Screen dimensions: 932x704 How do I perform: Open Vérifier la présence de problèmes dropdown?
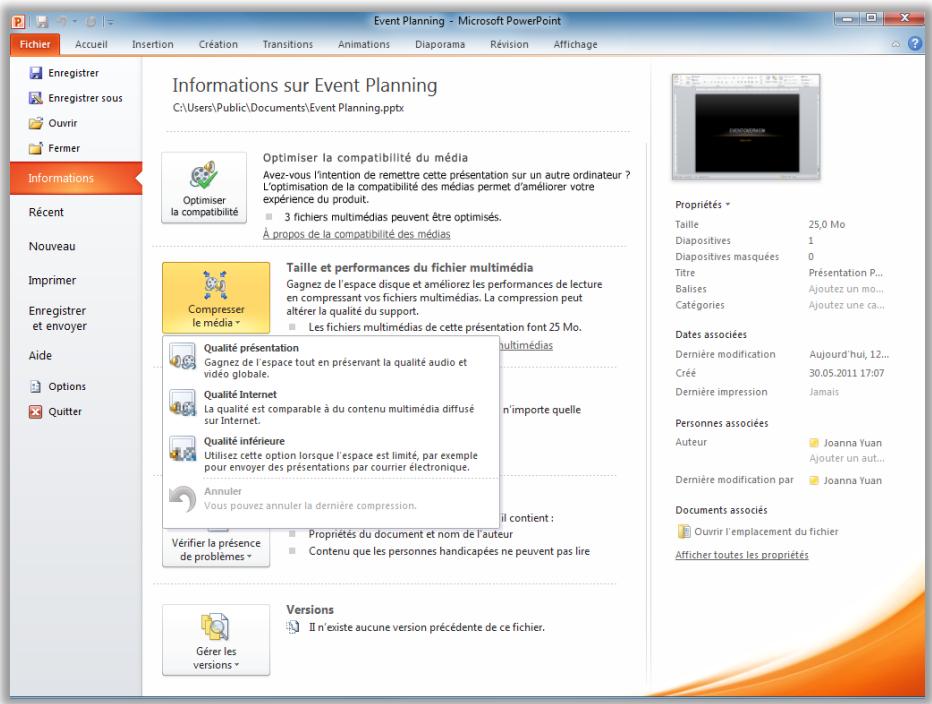(x=216, y=549)
